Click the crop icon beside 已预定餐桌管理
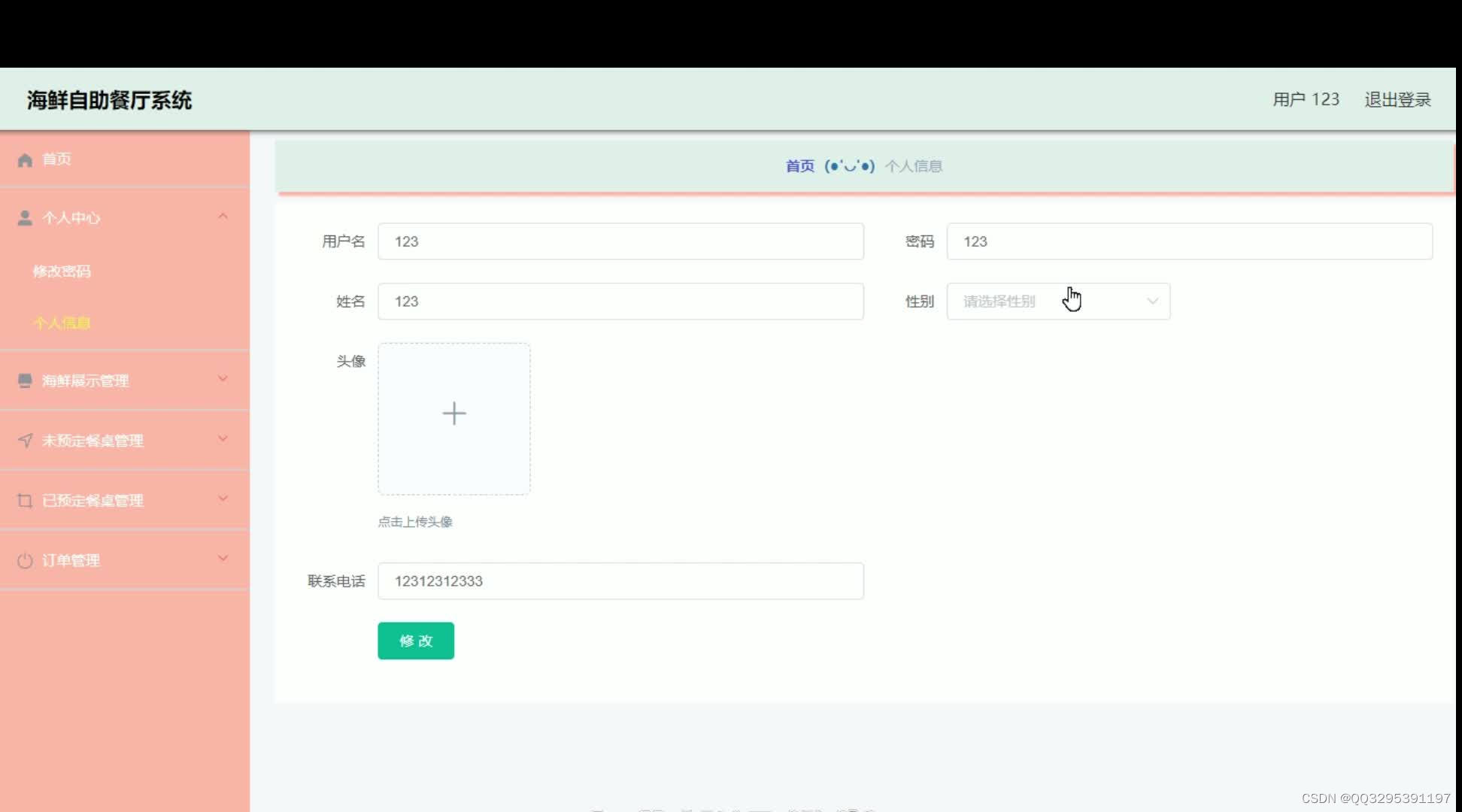The image size is (1462, 812). [x=25, y=501]
